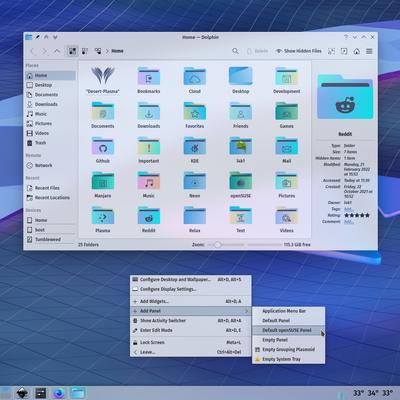The height and width of the screenshot is (400, 400).
Task: Add a tag via Tags Add link
Action: 348,209
